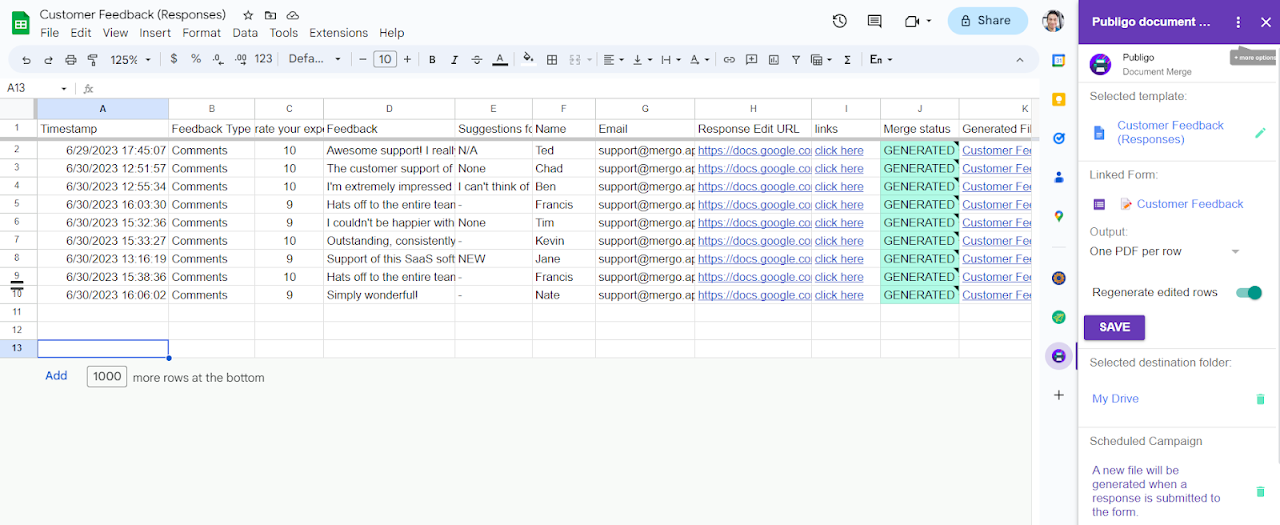The width and height of the screenshot is (1280, 525).
Task: Open the Insert menu
Action: pyautogui.click(x=155, y=33)
